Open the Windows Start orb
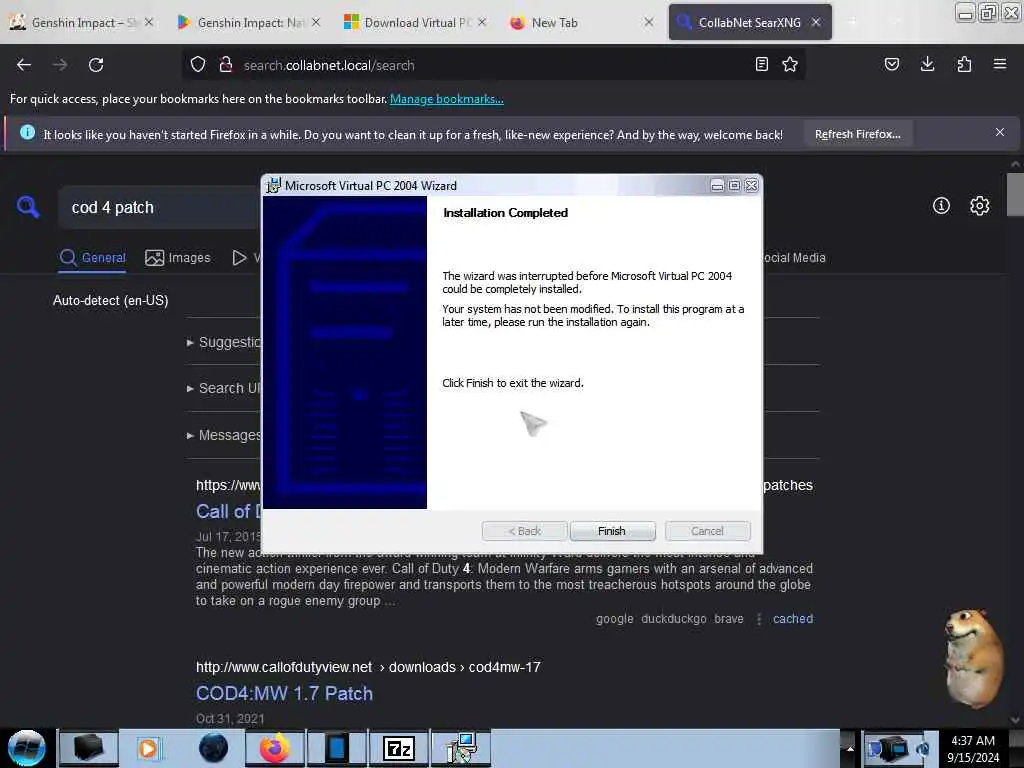1024x768 pixels. pyautogui.click(x=27, y=748)
